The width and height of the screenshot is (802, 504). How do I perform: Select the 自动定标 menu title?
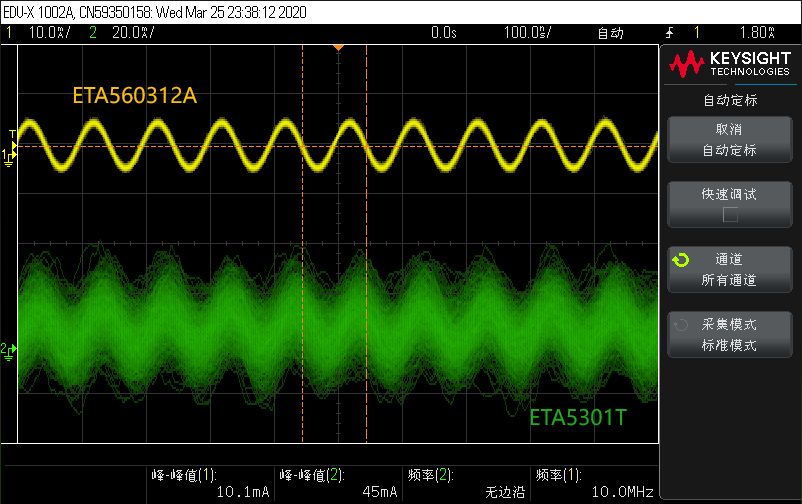click(730, 100)
